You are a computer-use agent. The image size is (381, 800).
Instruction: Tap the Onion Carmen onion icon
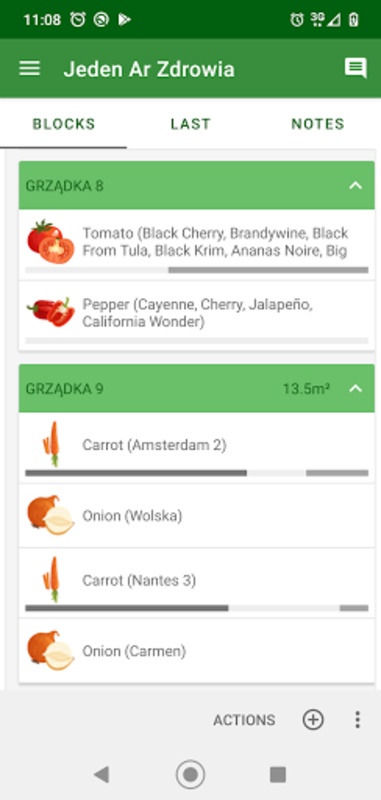coord(50,651)
